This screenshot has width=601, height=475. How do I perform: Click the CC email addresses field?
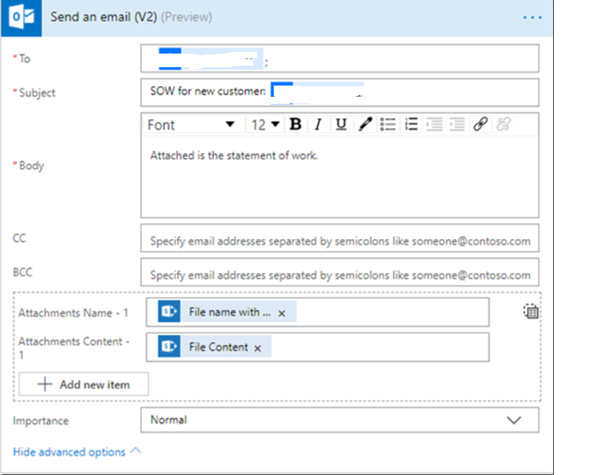(340, 238)
